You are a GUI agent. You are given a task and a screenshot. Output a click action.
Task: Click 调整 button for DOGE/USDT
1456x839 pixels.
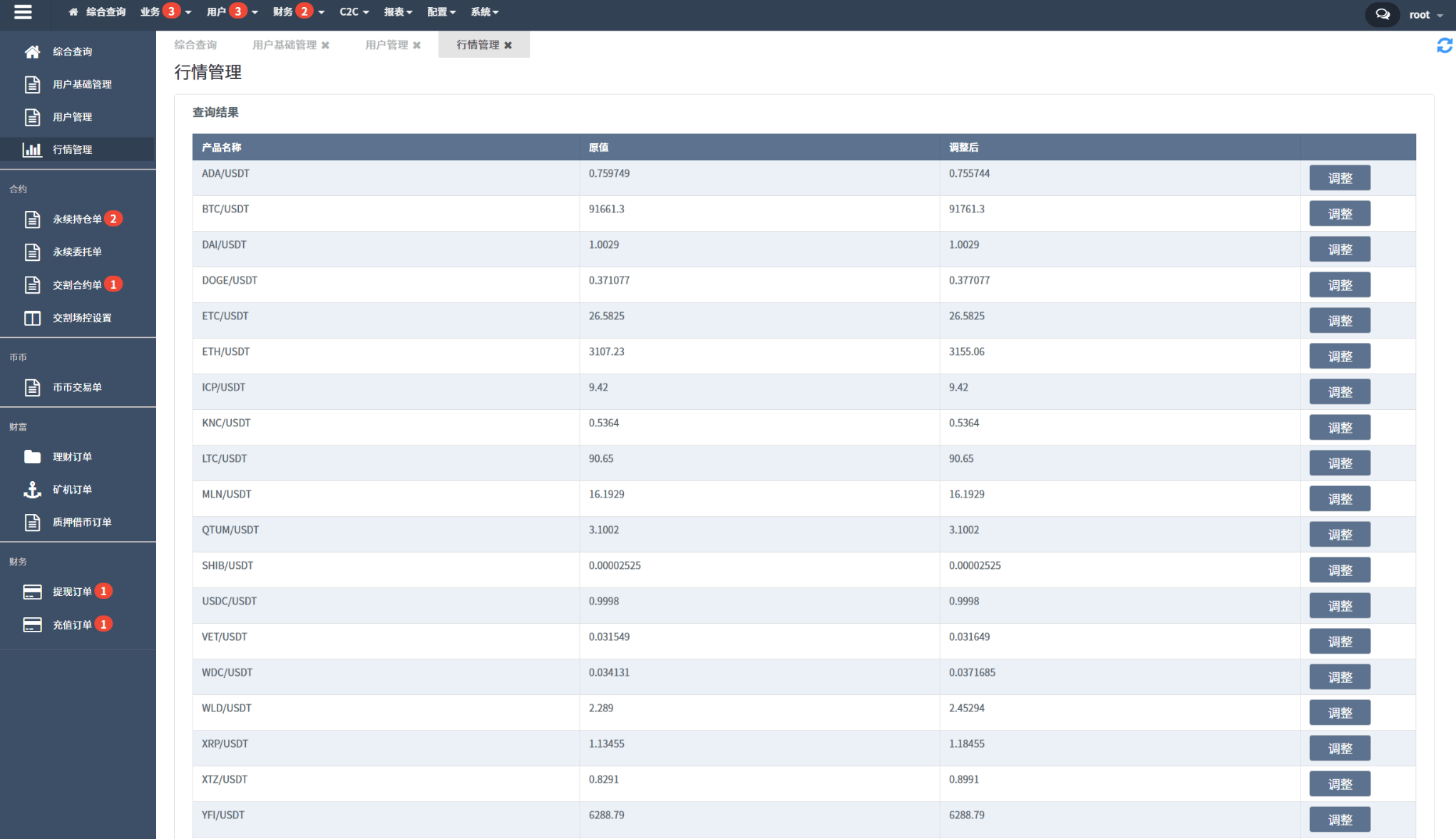[x=1340, y=285]
